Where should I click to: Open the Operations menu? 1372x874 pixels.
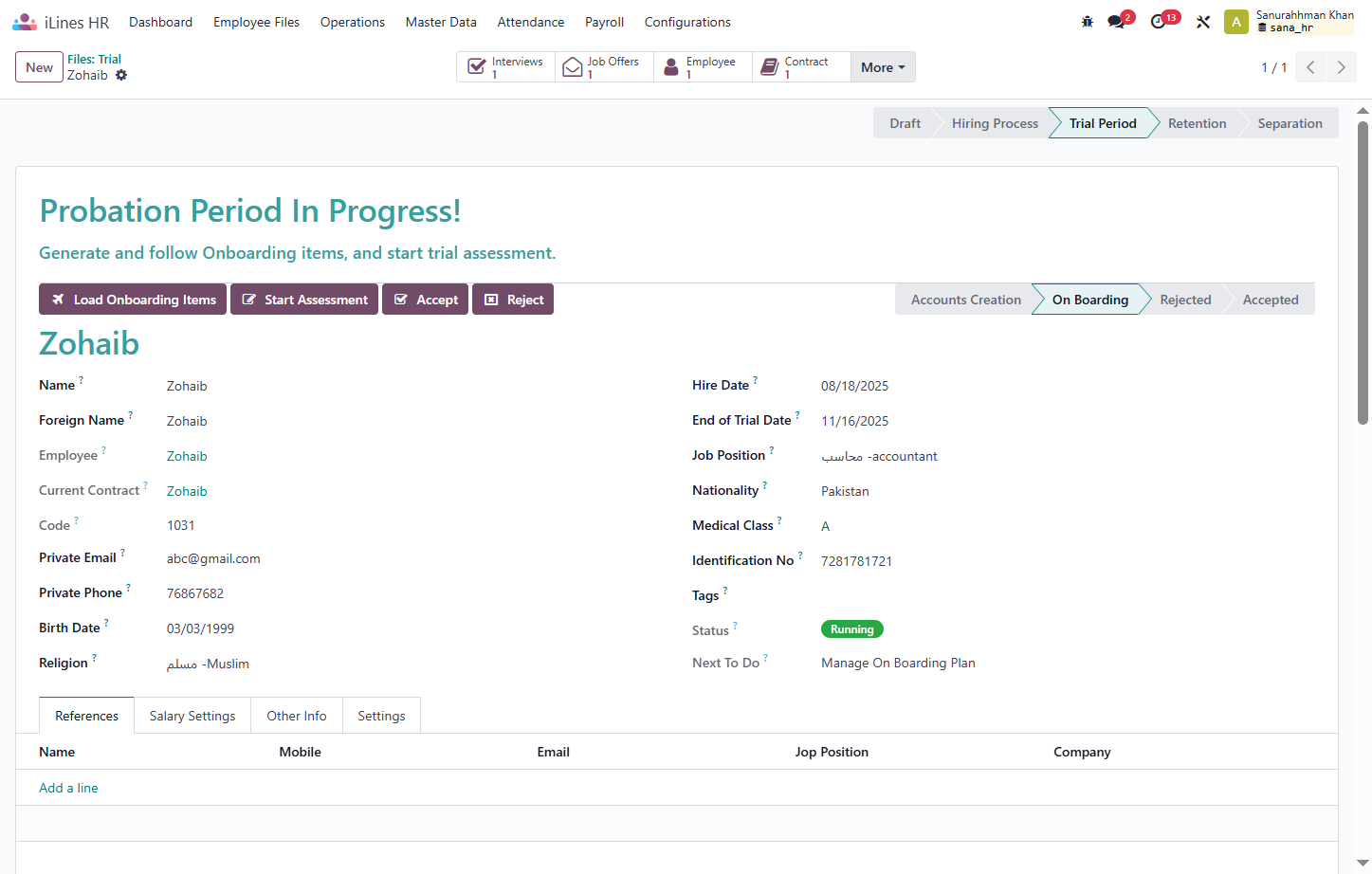[353, 22]
